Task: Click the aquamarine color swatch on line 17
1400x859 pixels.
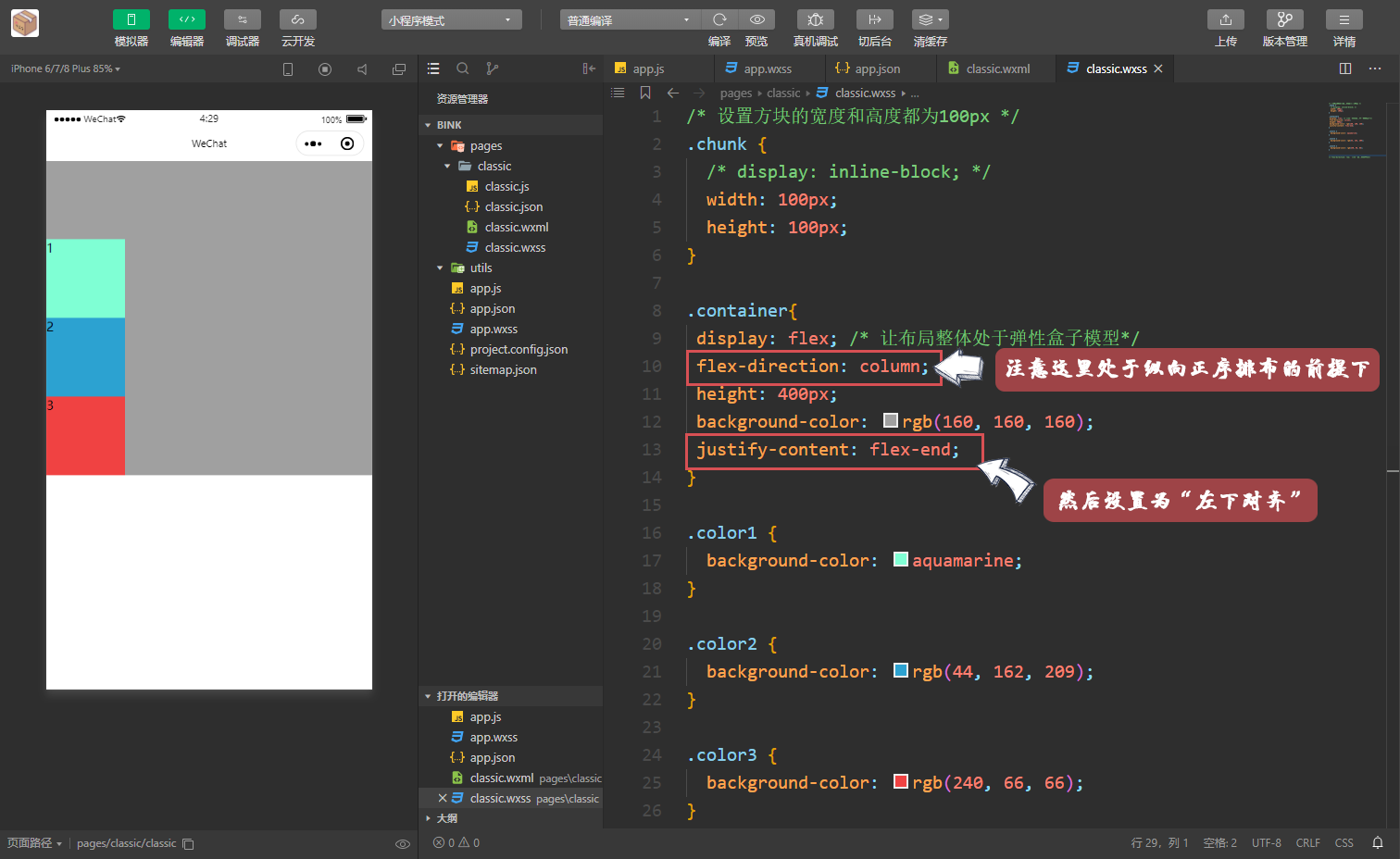Action: [900, 559]
